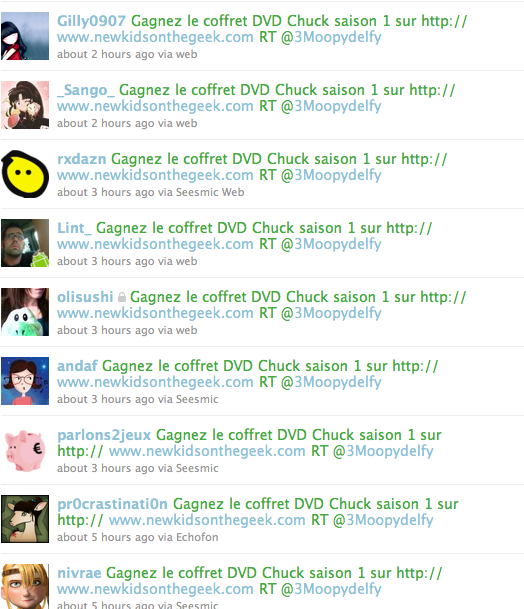Screen dimensions: 524x609
Task: Click the andaf username link
Action: point(77,366)
